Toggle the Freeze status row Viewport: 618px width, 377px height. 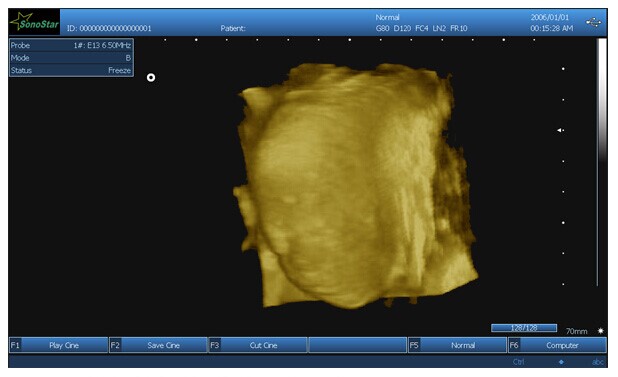click(x=71, y=71)
